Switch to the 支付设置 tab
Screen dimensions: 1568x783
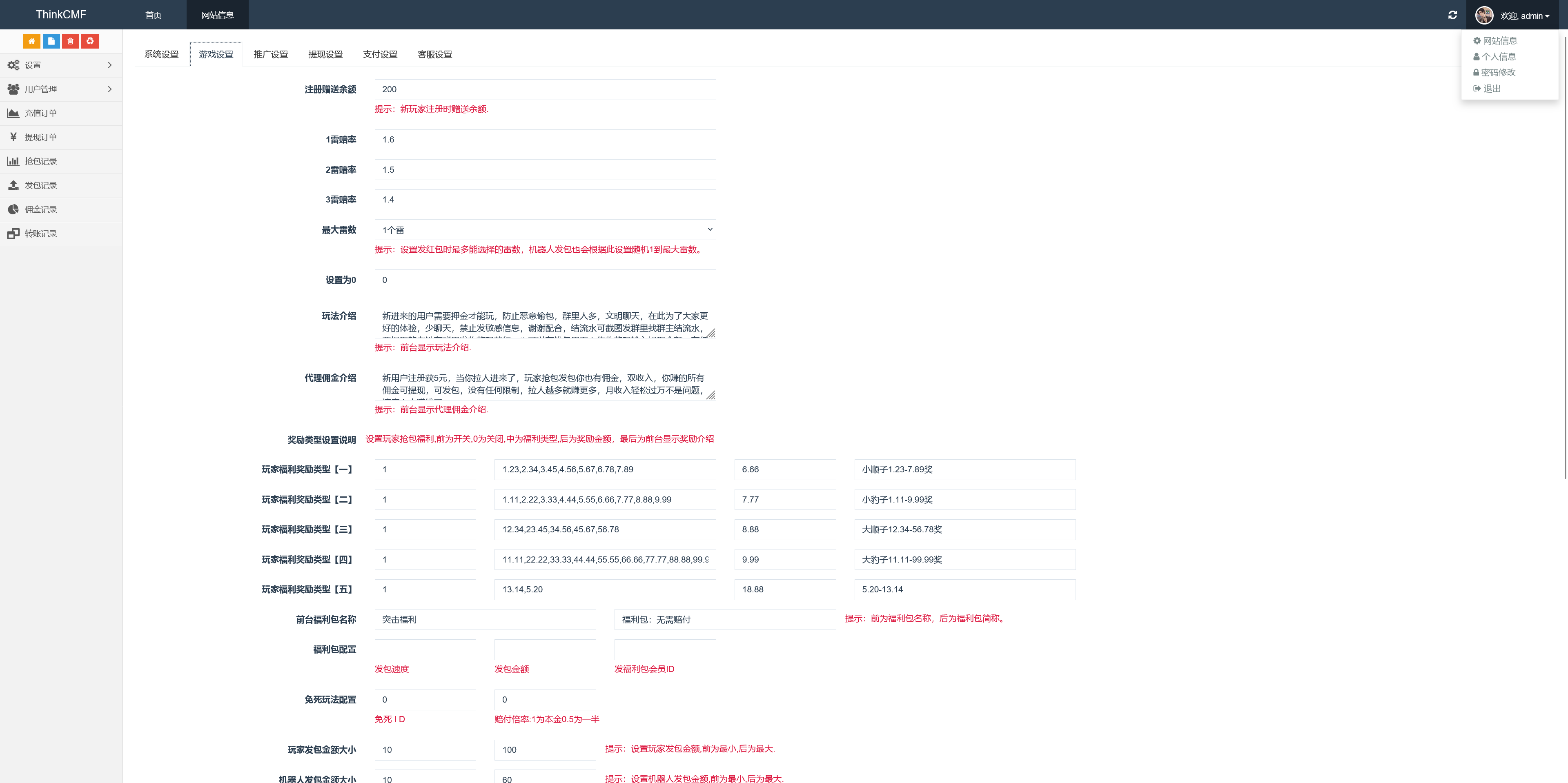pyautogui.click(x=380, y=53)
